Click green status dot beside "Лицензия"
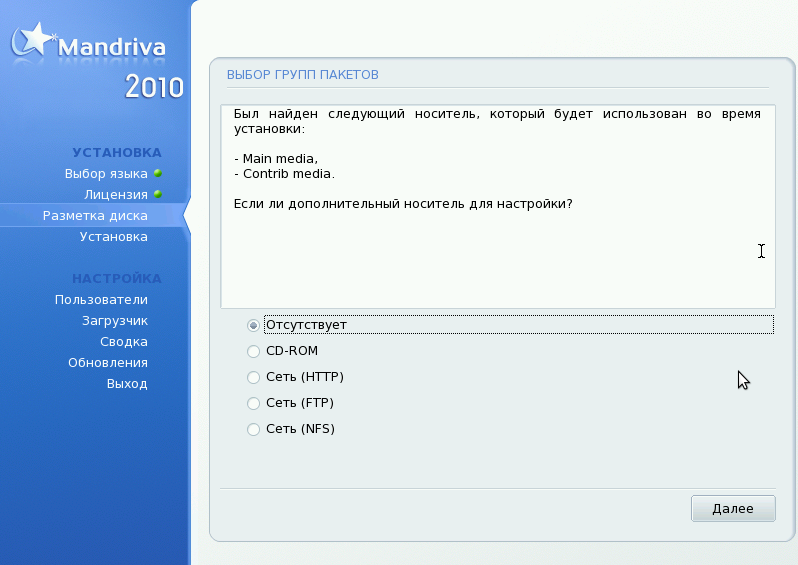Viewport: 798px width, 565px height. [x=158, y=194]
